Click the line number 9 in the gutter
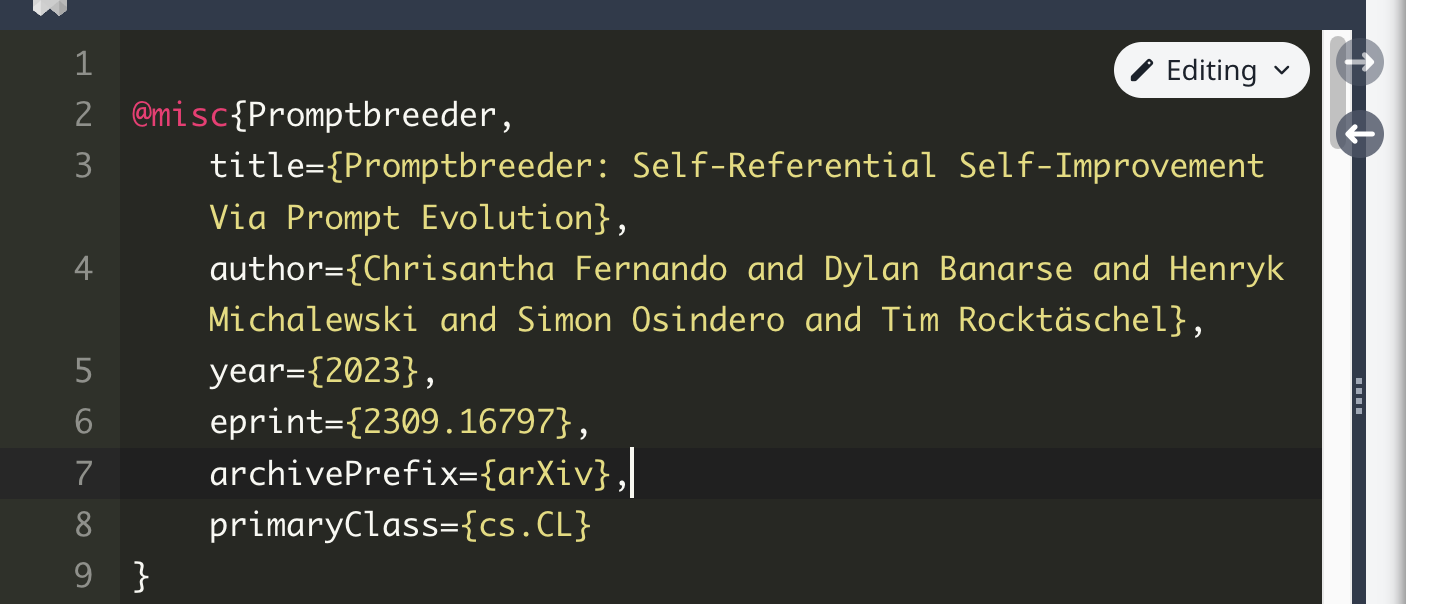The height and width of the screenshot is (604, 1440). click(x=83, y=576)
